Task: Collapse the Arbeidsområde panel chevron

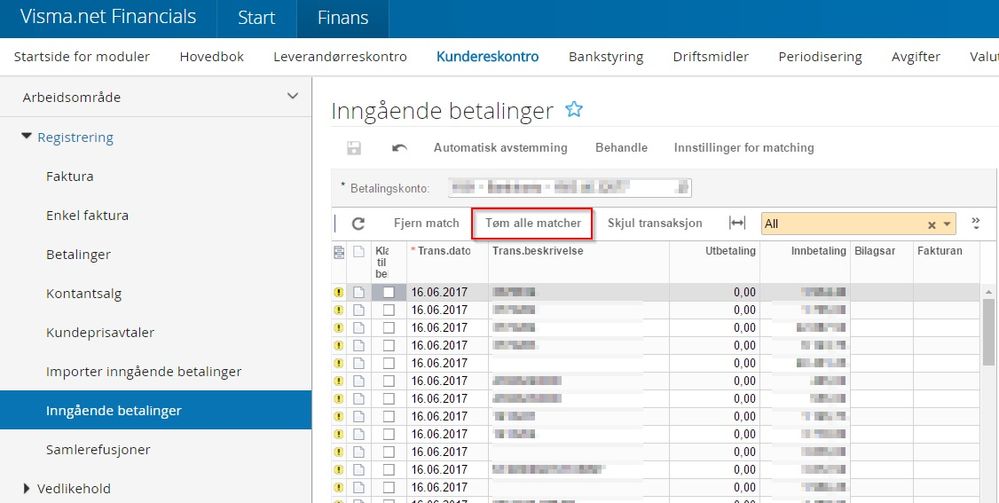Action: (x=292, y=96)
